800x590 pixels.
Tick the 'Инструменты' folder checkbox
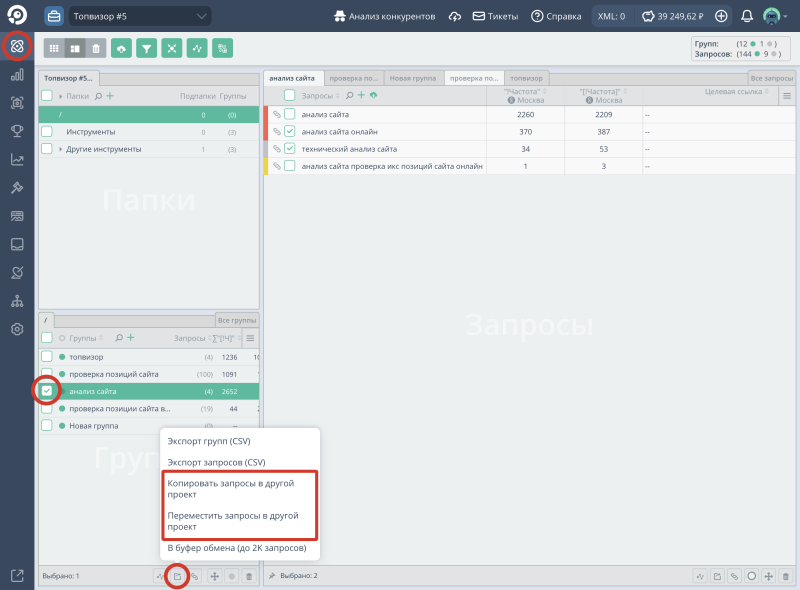pos(46,132)
